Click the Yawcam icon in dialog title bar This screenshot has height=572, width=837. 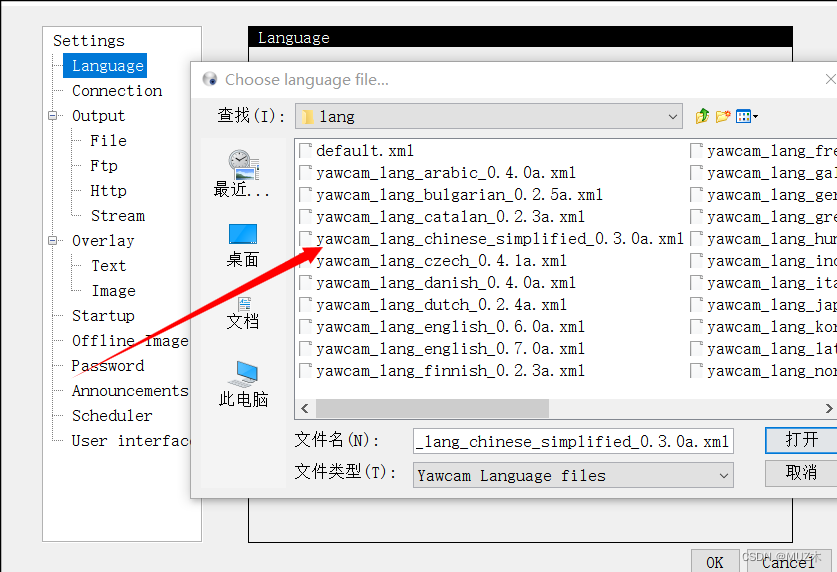point(210,80)
